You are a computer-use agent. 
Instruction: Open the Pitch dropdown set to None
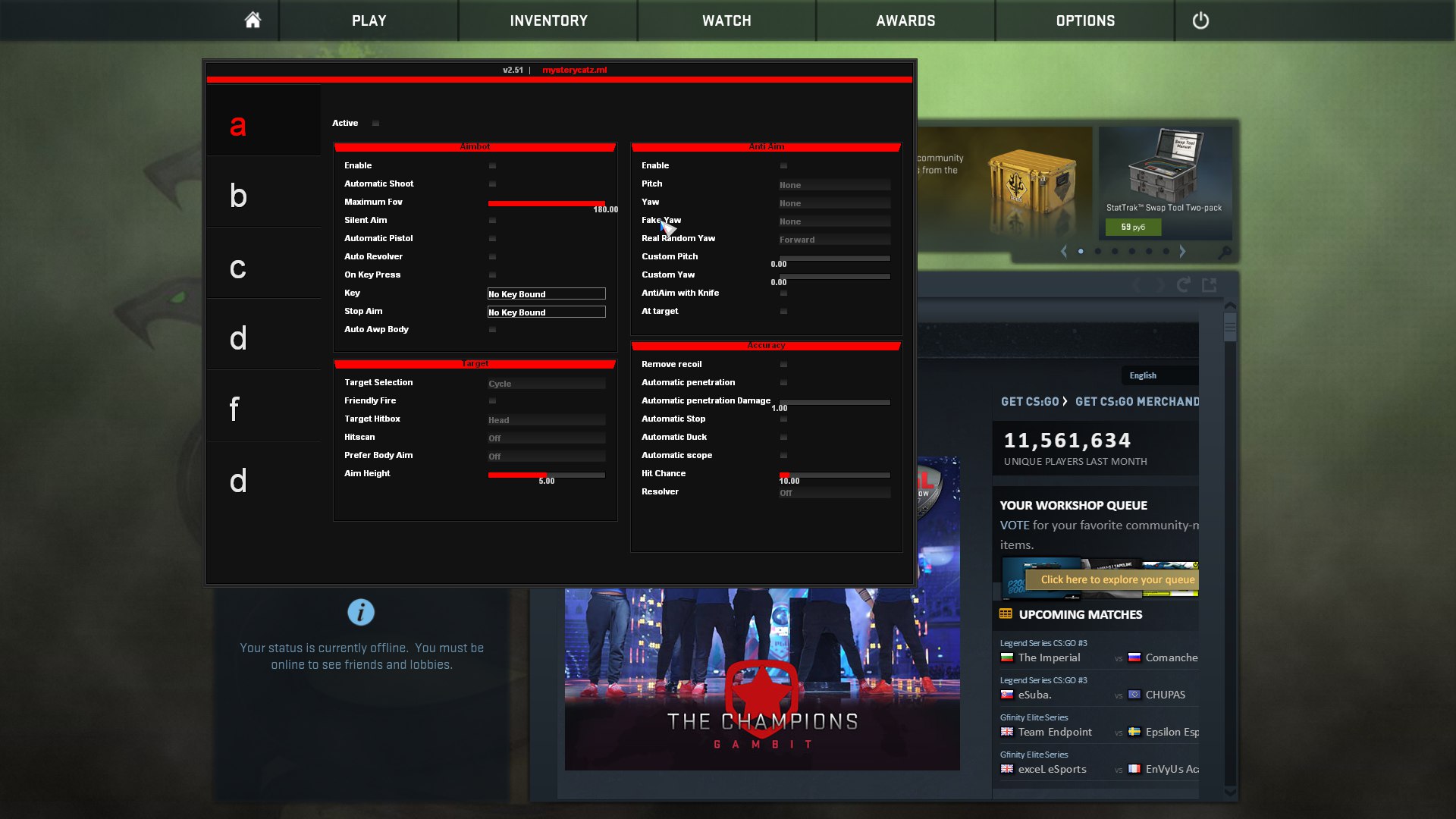[834, 185]
